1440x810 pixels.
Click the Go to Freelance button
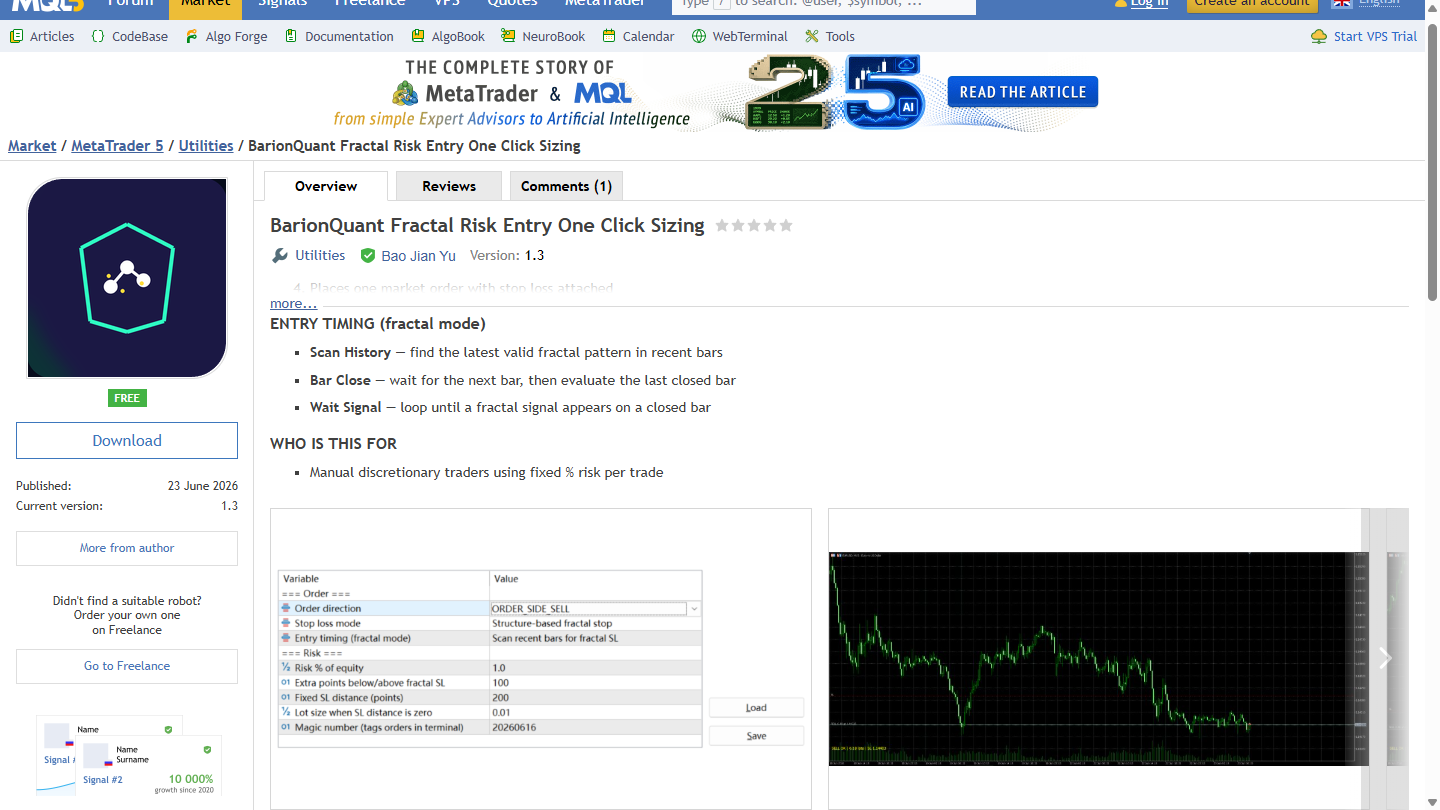127,666
